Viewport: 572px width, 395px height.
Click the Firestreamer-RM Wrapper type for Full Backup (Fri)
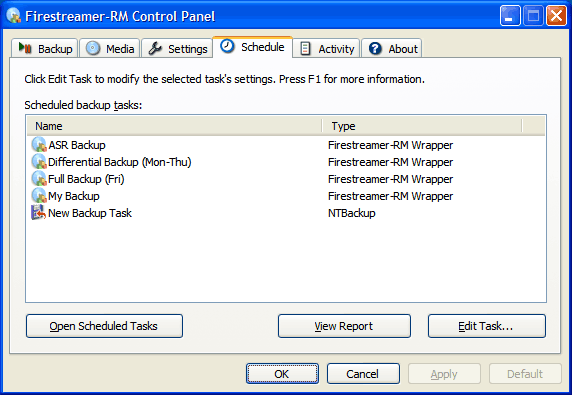(x=390, y=179)
